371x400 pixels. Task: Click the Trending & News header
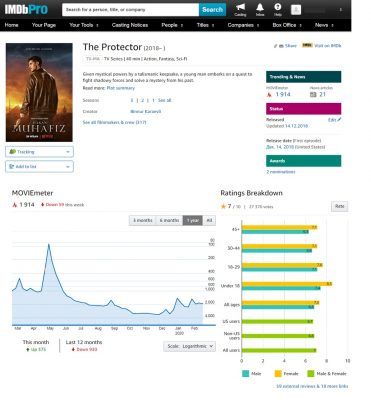tap(303, 77)
